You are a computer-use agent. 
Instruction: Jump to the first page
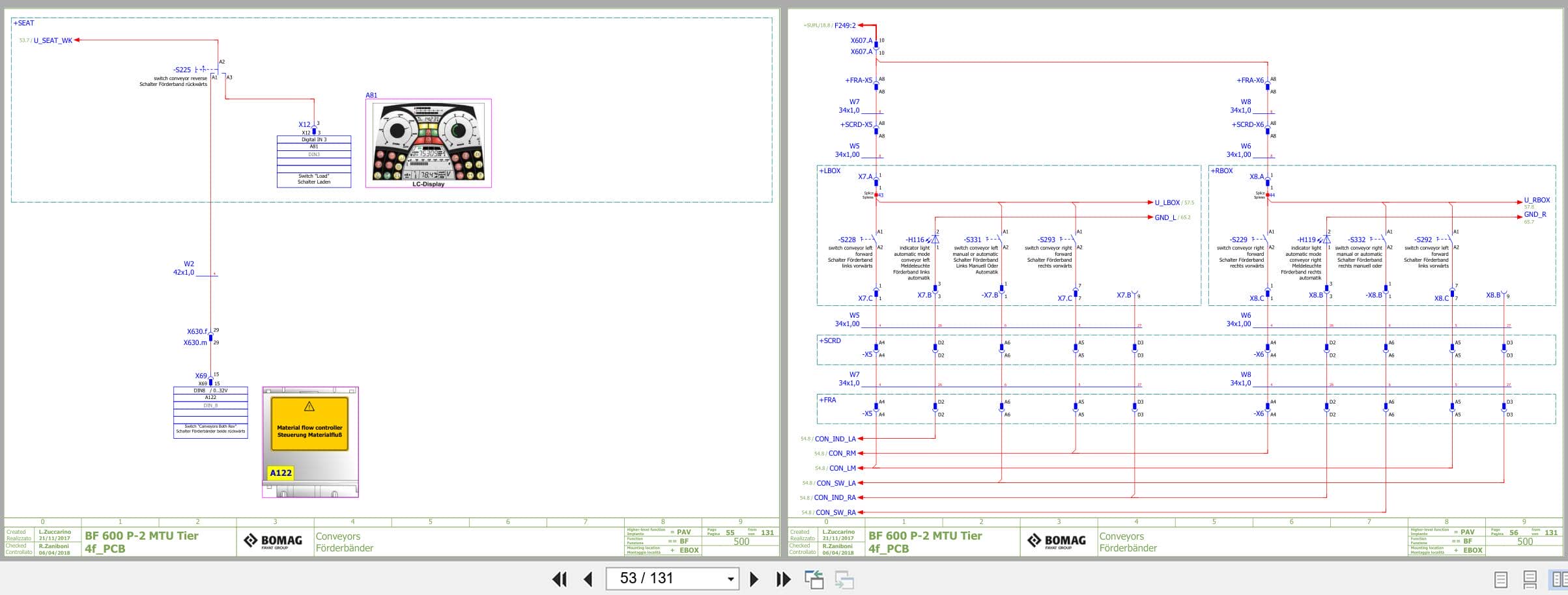pos(559,579)
